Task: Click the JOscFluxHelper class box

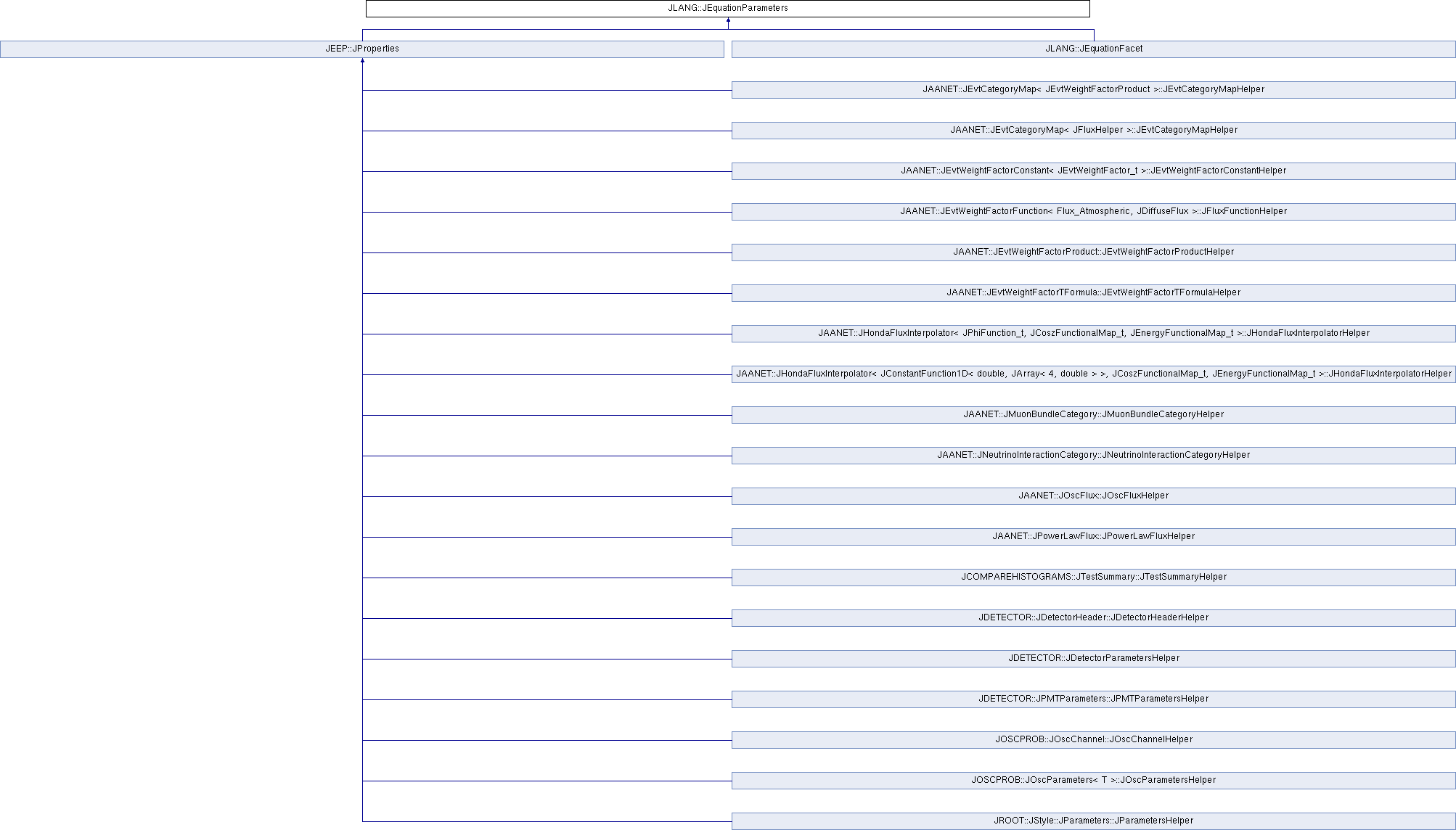Action: point(1093,496)
